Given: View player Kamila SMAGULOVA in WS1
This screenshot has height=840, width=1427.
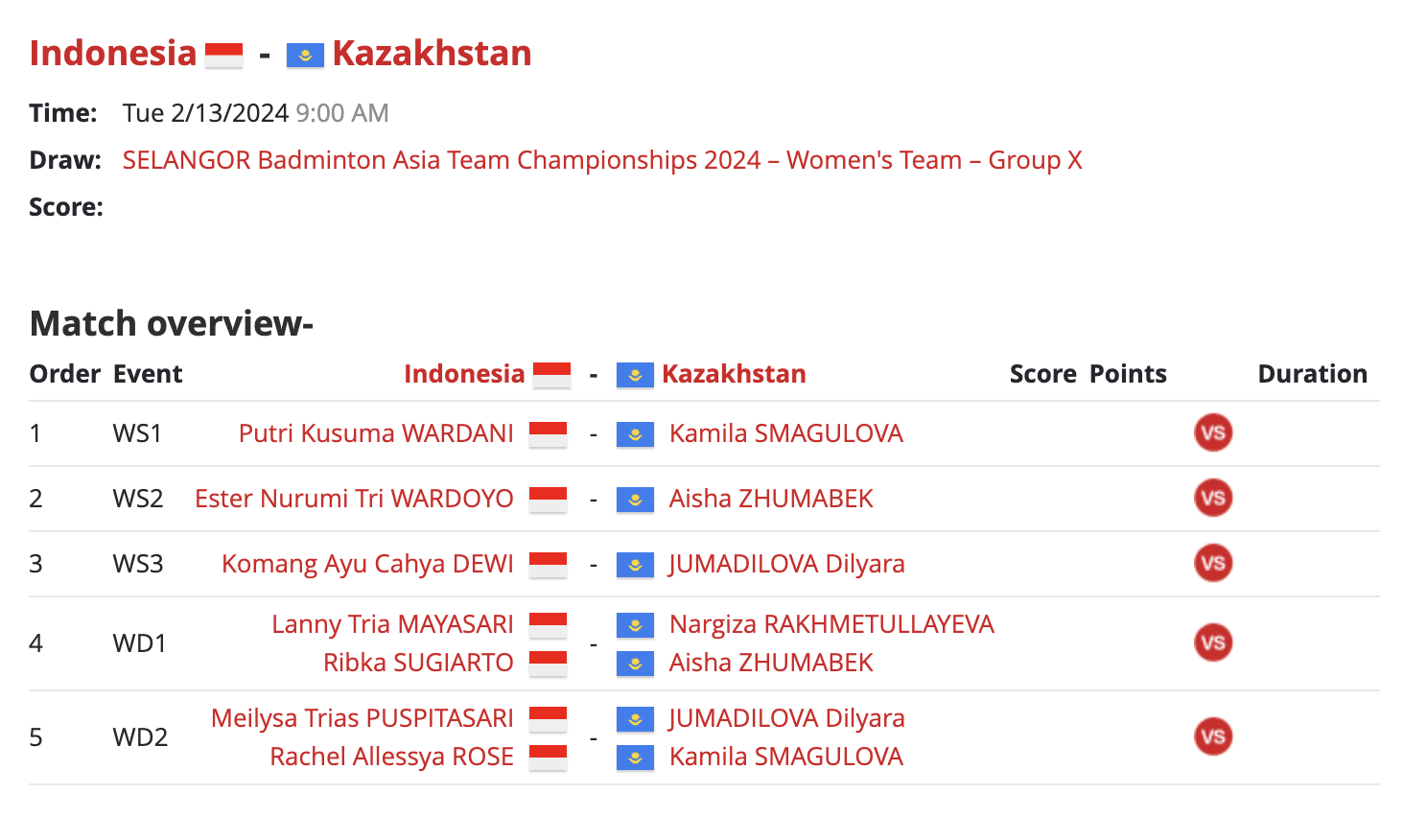Looking at the screenshot, I should pos(786,433).
